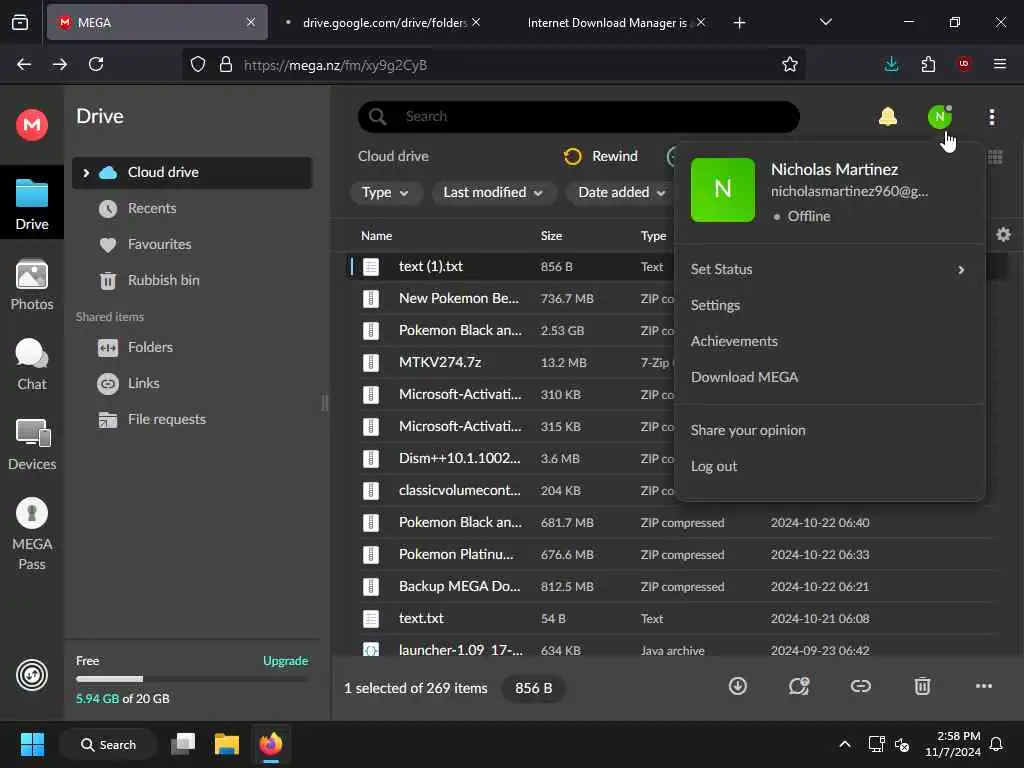Sort by Name column header
The width and height of the screenshot is (1024, 768).
[376, 236]
